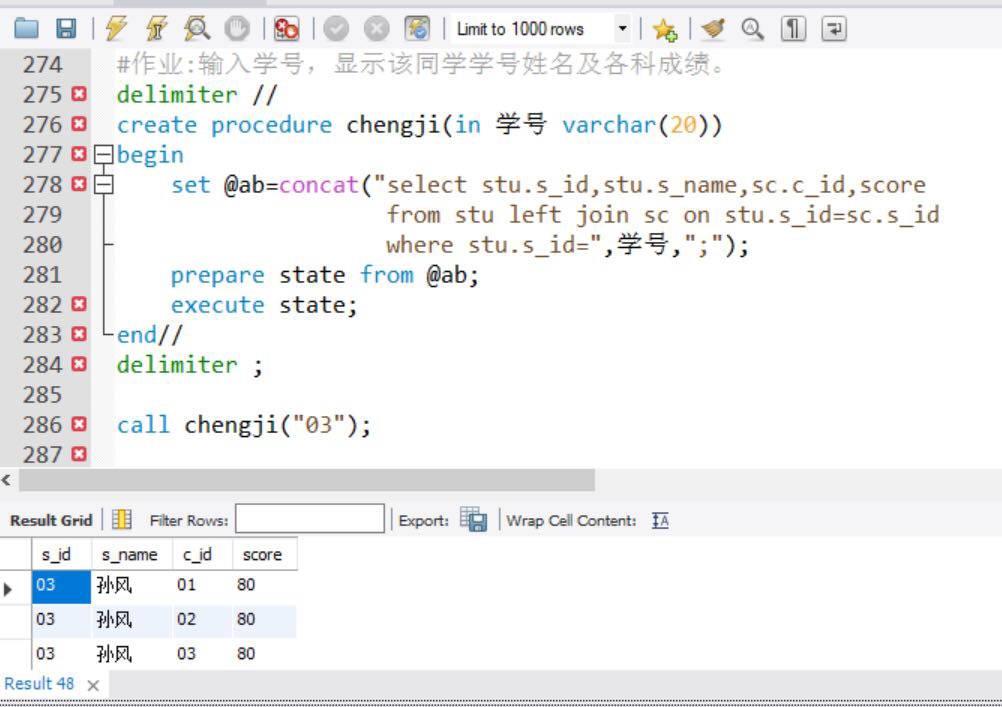The height and width of the screenshot is (707, 1002).
Task: Click error marker on line 284
Action: coord(79,364)
